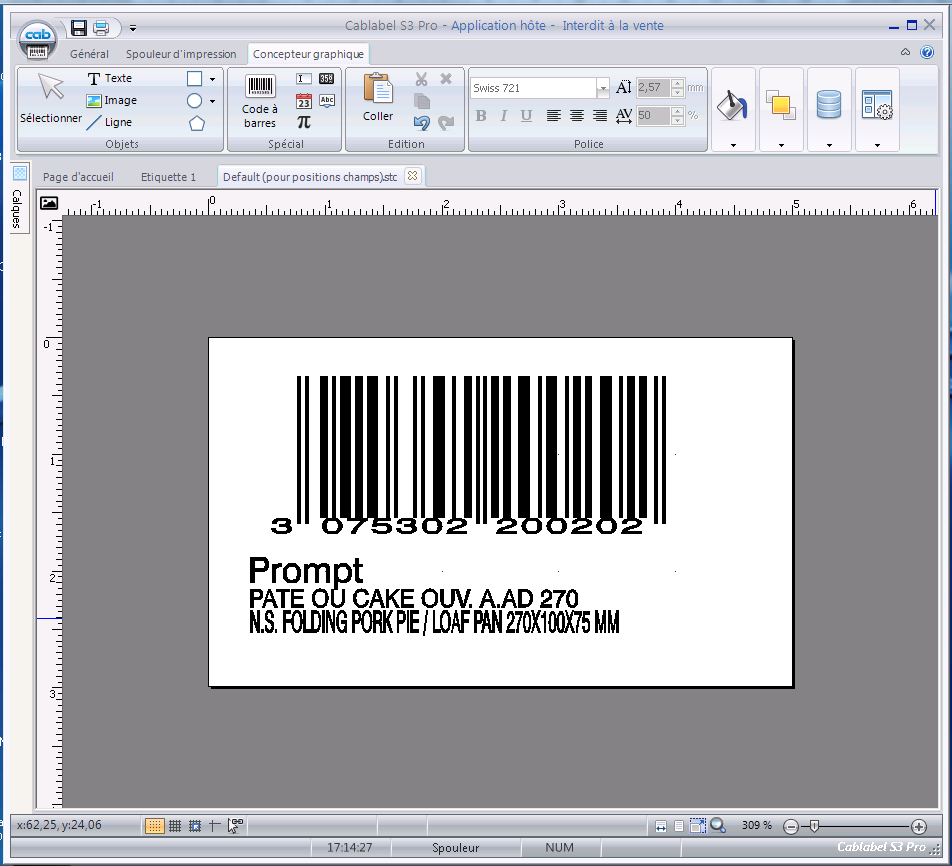Click the Coller paste button
The image size is (952, 866).
click(378, 97)
